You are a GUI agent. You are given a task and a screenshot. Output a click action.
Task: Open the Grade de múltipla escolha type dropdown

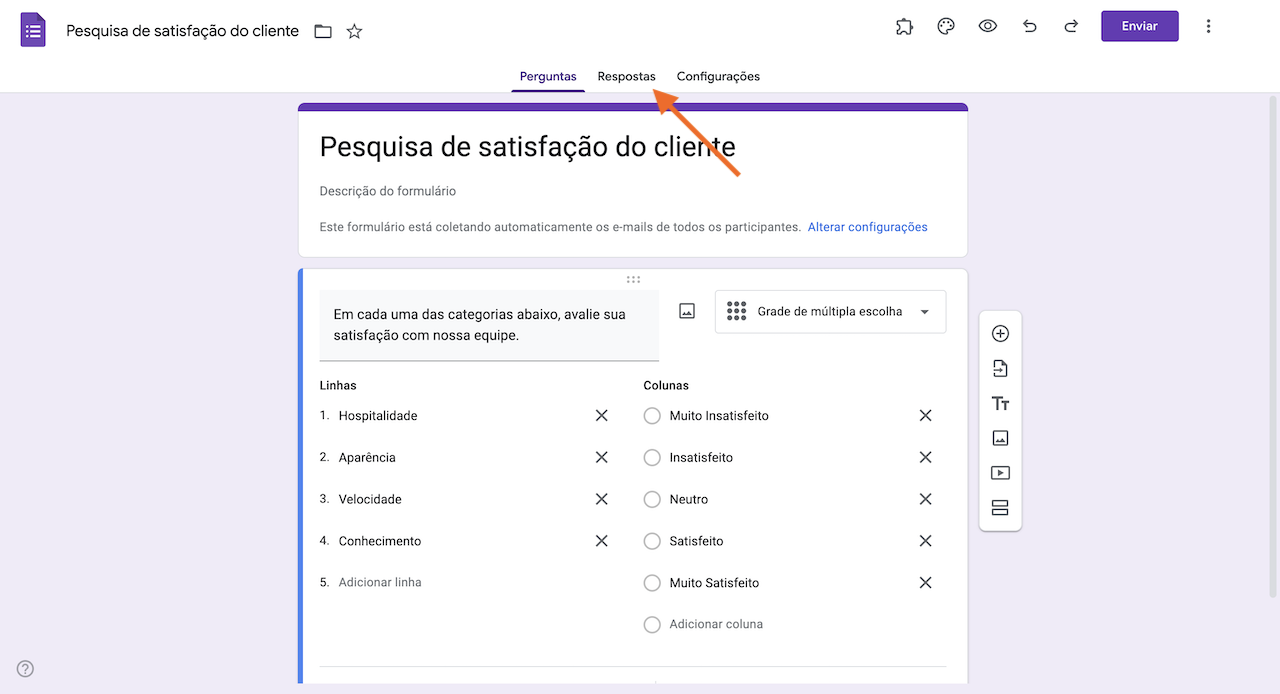coord(830,311)
